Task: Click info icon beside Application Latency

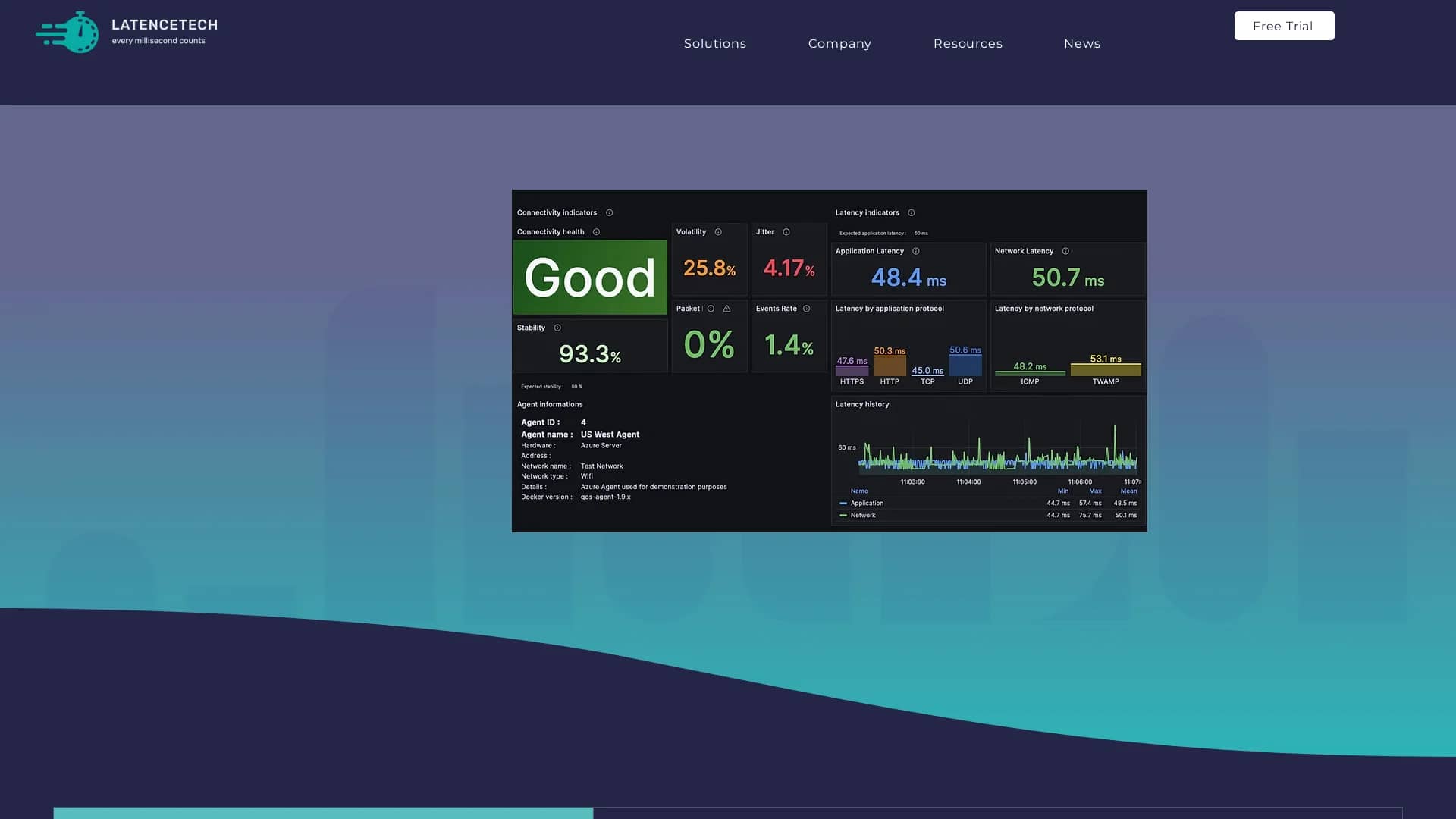Action: tap(916, 251)
